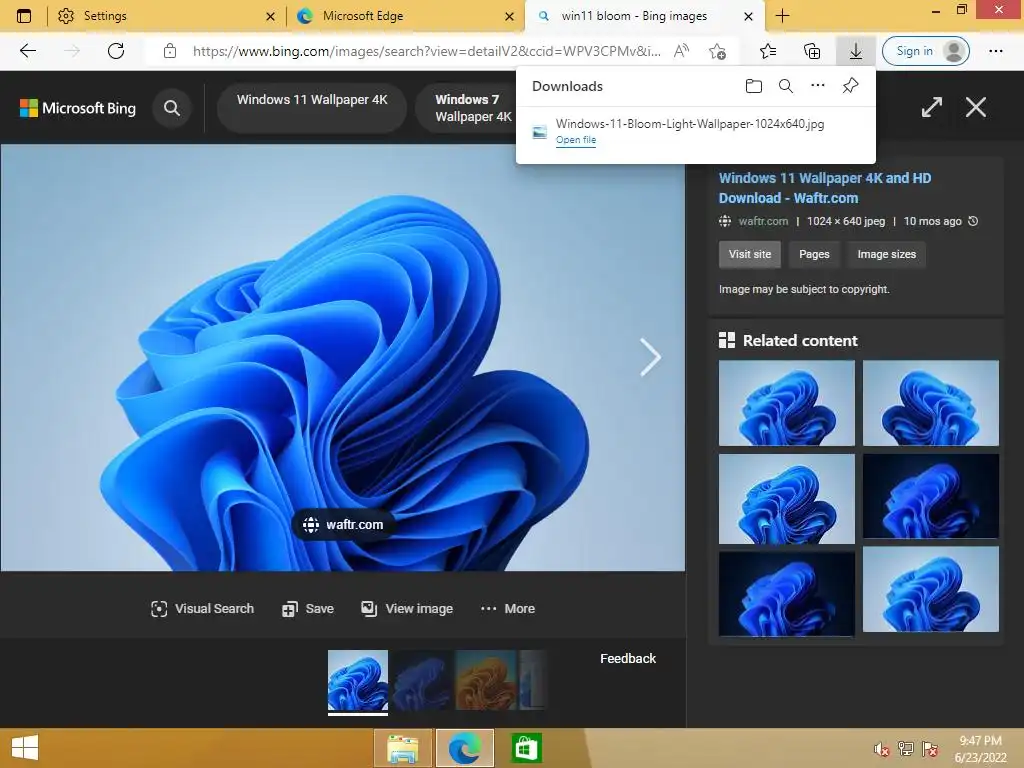This screenshot has width=1024, height=768.
Task: Click the Image sizes button
Action: pos(886,254)
